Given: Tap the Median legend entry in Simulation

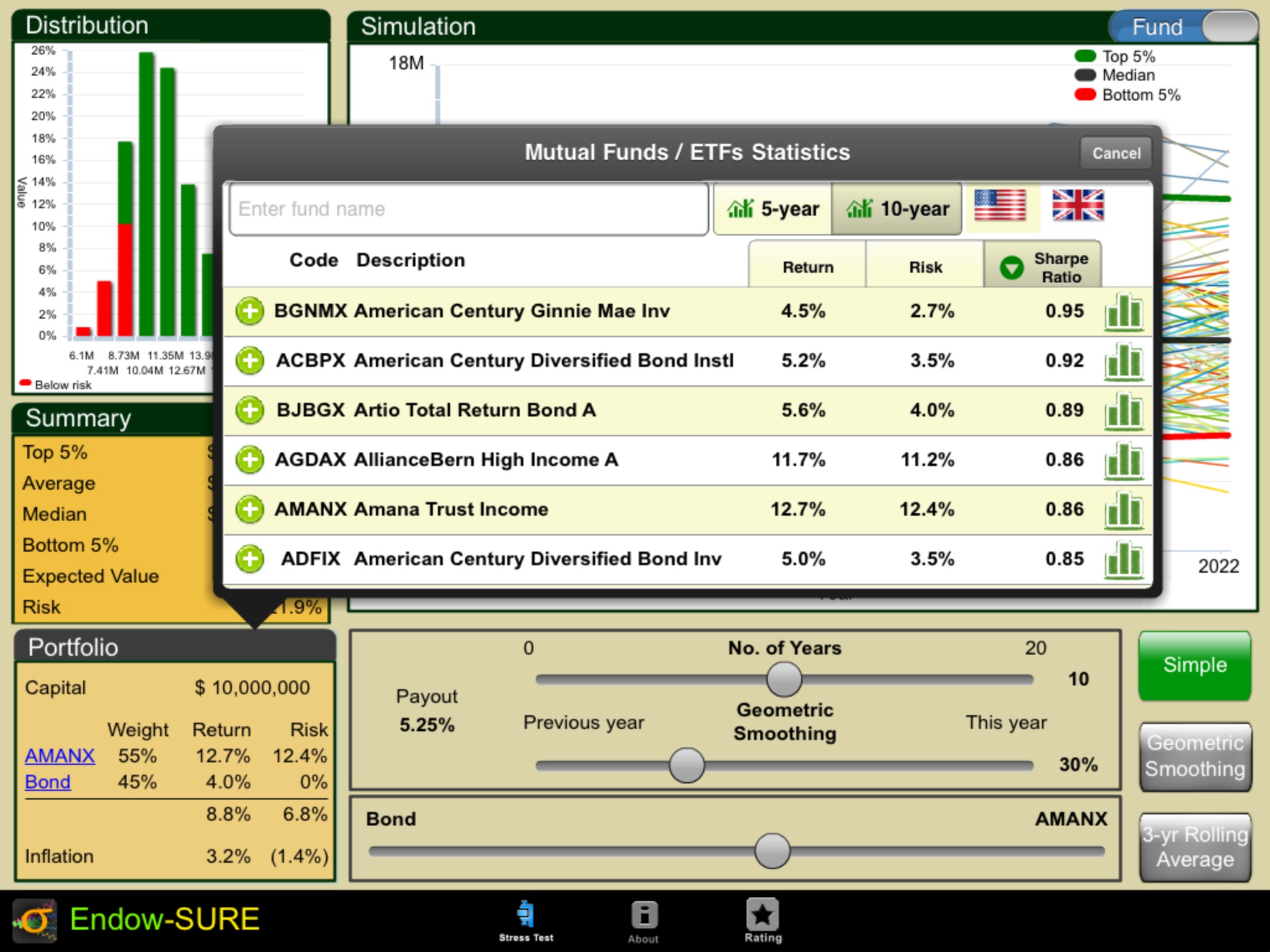Looking at the screenshot, I should click(x=1115, y=76).
